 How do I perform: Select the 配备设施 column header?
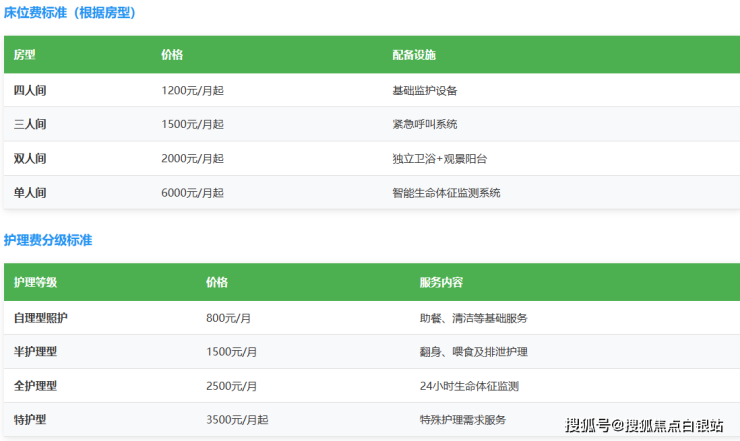[414, 55]
